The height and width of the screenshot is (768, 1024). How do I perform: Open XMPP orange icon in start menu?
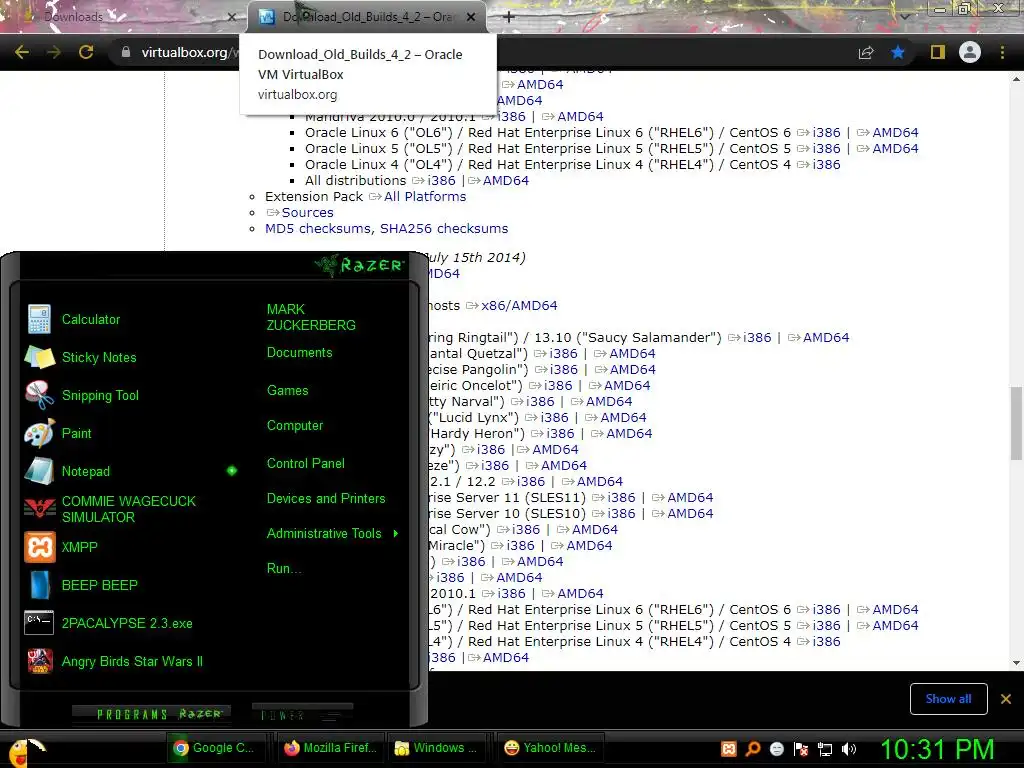tap(39, 547)
